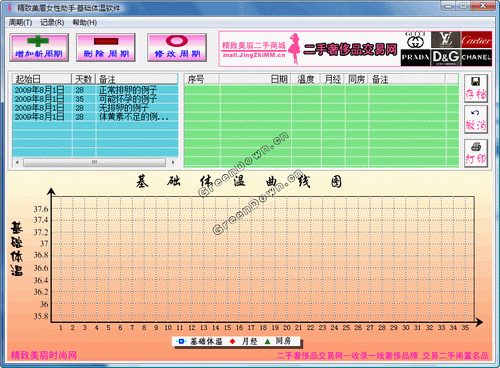Viewport: 500px width, 368px height.
Task: Open the 周期(T) menu
Action: pos(21,22)
